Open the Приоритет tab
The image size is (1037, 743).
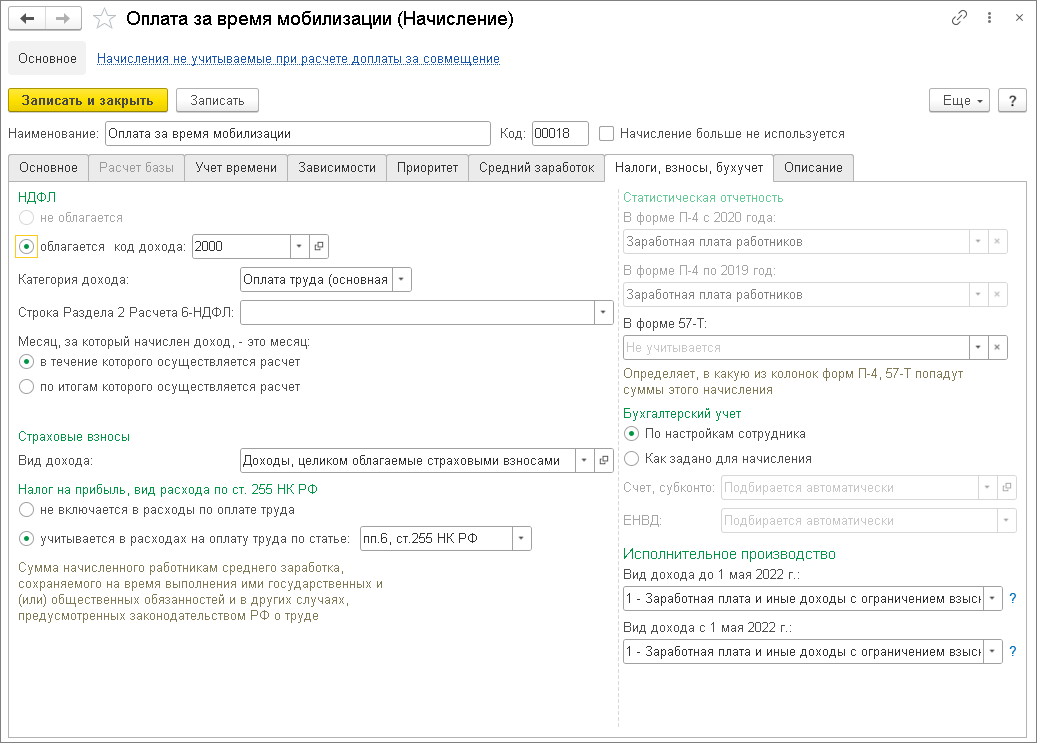tap(427, 167)
